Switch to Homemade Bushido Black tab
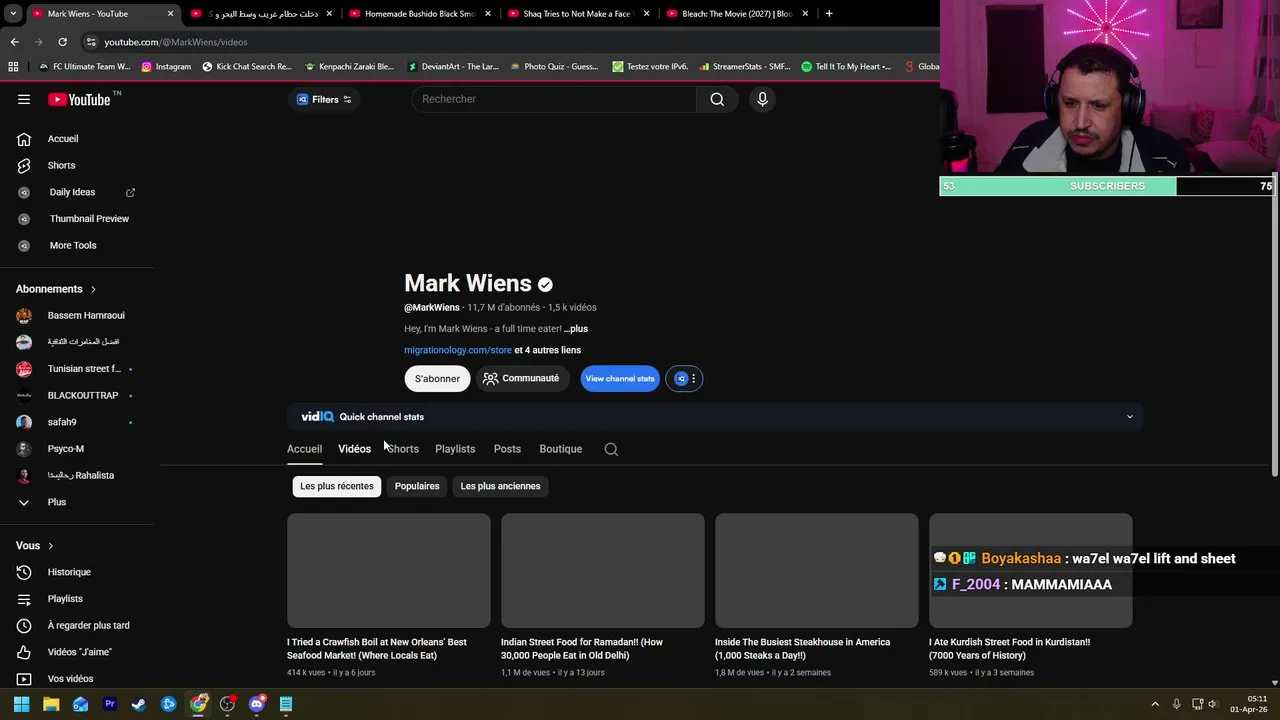This screenshot has width=1280, height=720. click(418, 14)
